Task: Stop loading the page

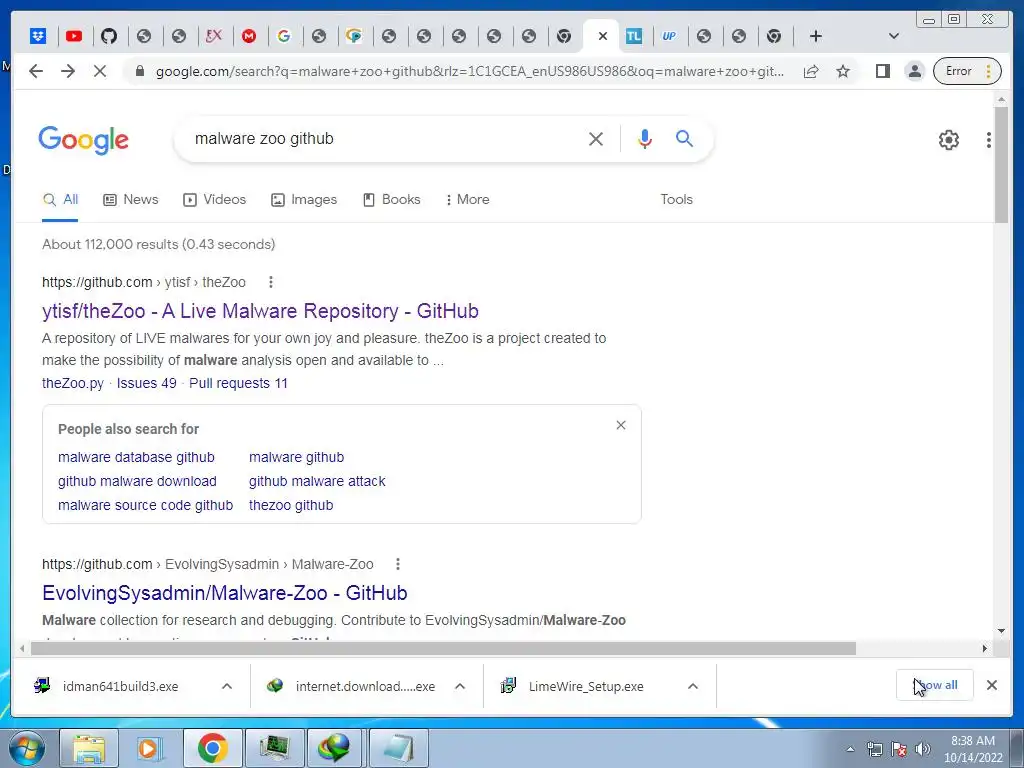Action: [x=100, y=71]
